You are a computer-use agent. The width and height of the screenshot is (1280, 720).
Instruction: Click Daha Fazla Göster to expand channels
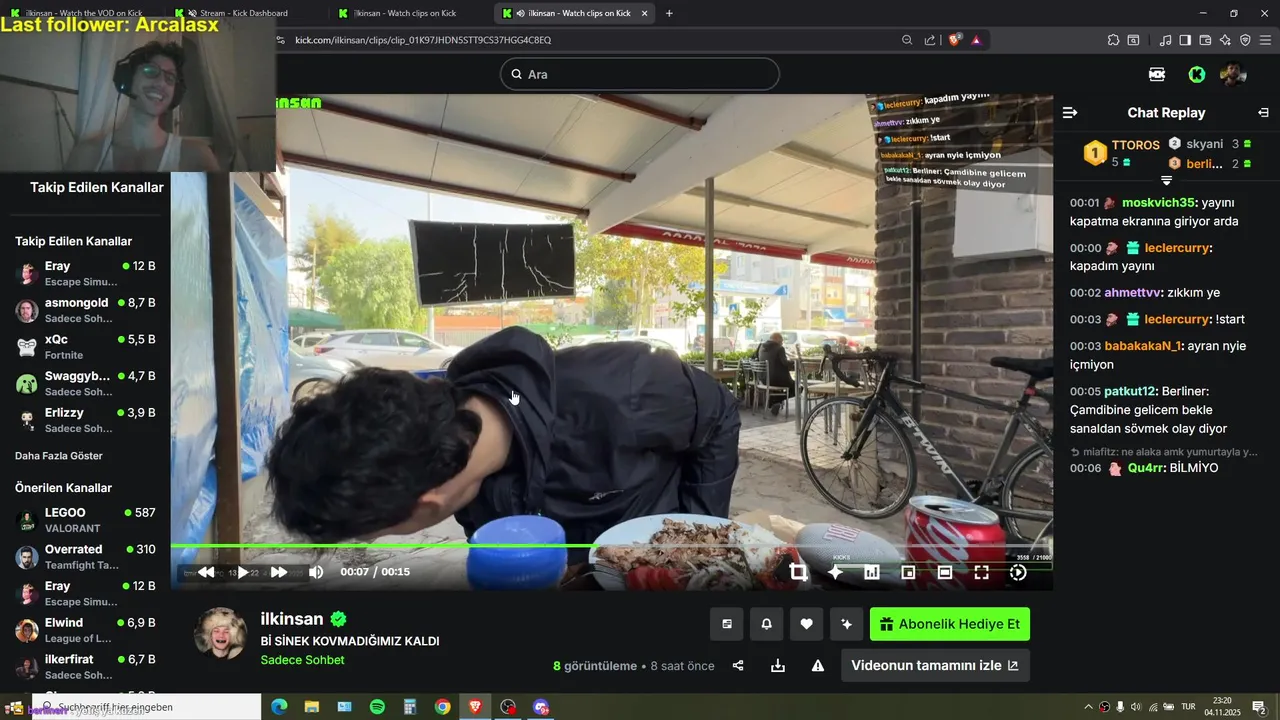[x=59, y=456]
